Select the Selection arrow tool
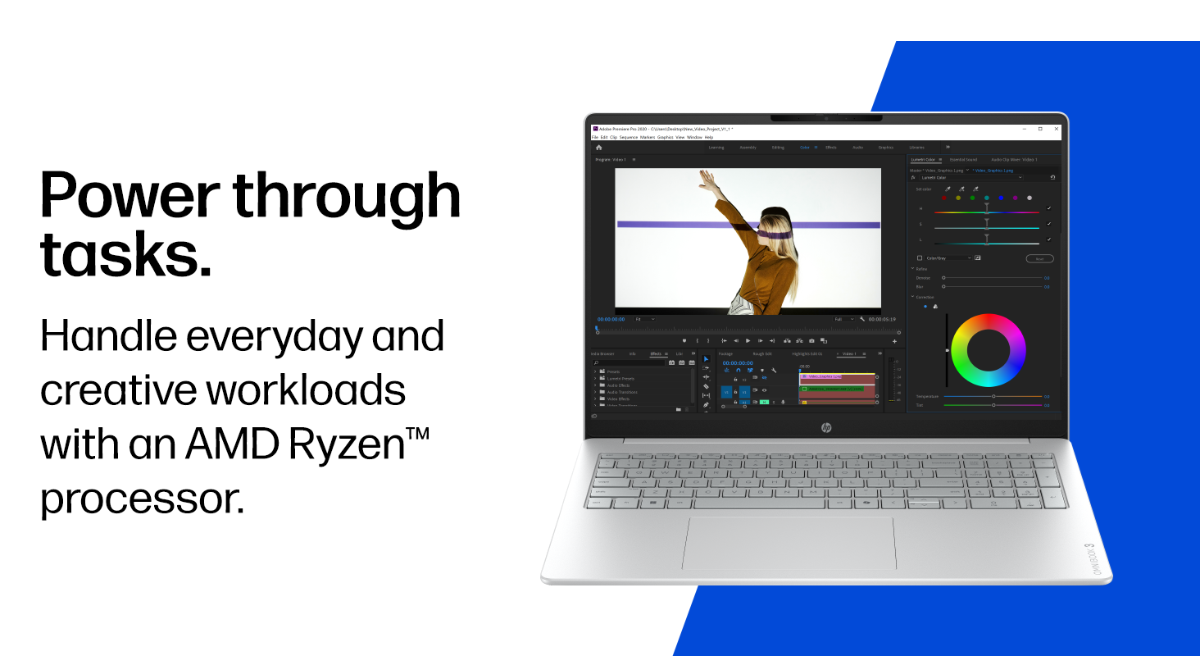The image size is (1200, 656). pos(706,359)
